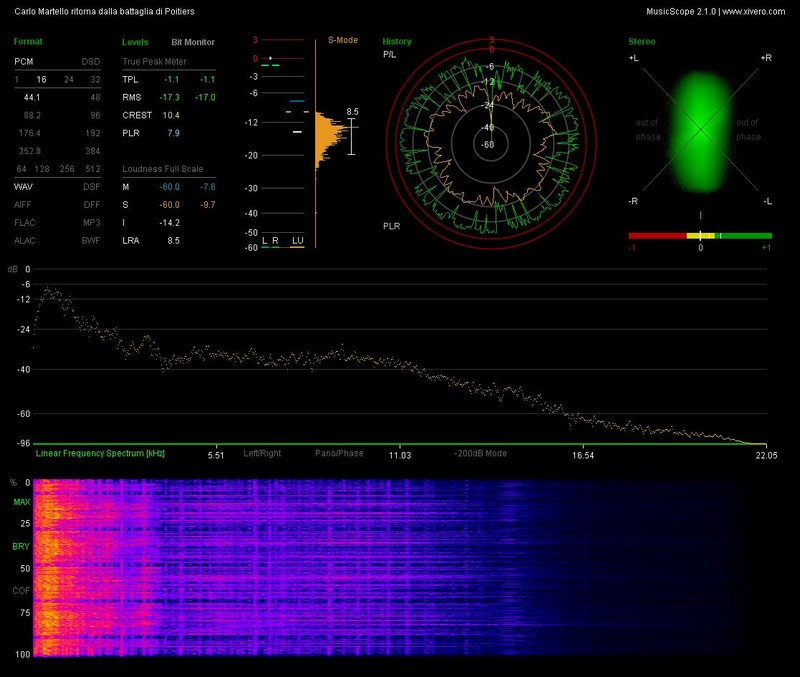Click the track title Carlo Martello text
800x677 pixels.
(x=104, y=11)
